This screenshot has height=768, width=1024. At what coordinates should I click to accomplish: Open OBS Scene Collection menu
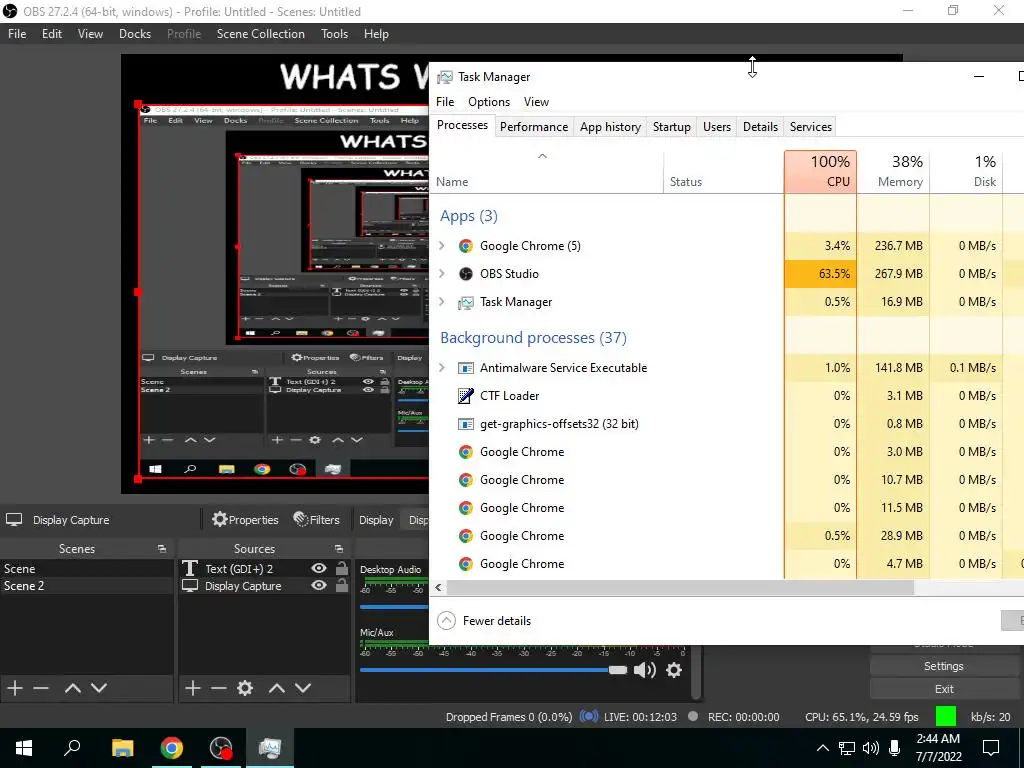(x=261, y=34)
